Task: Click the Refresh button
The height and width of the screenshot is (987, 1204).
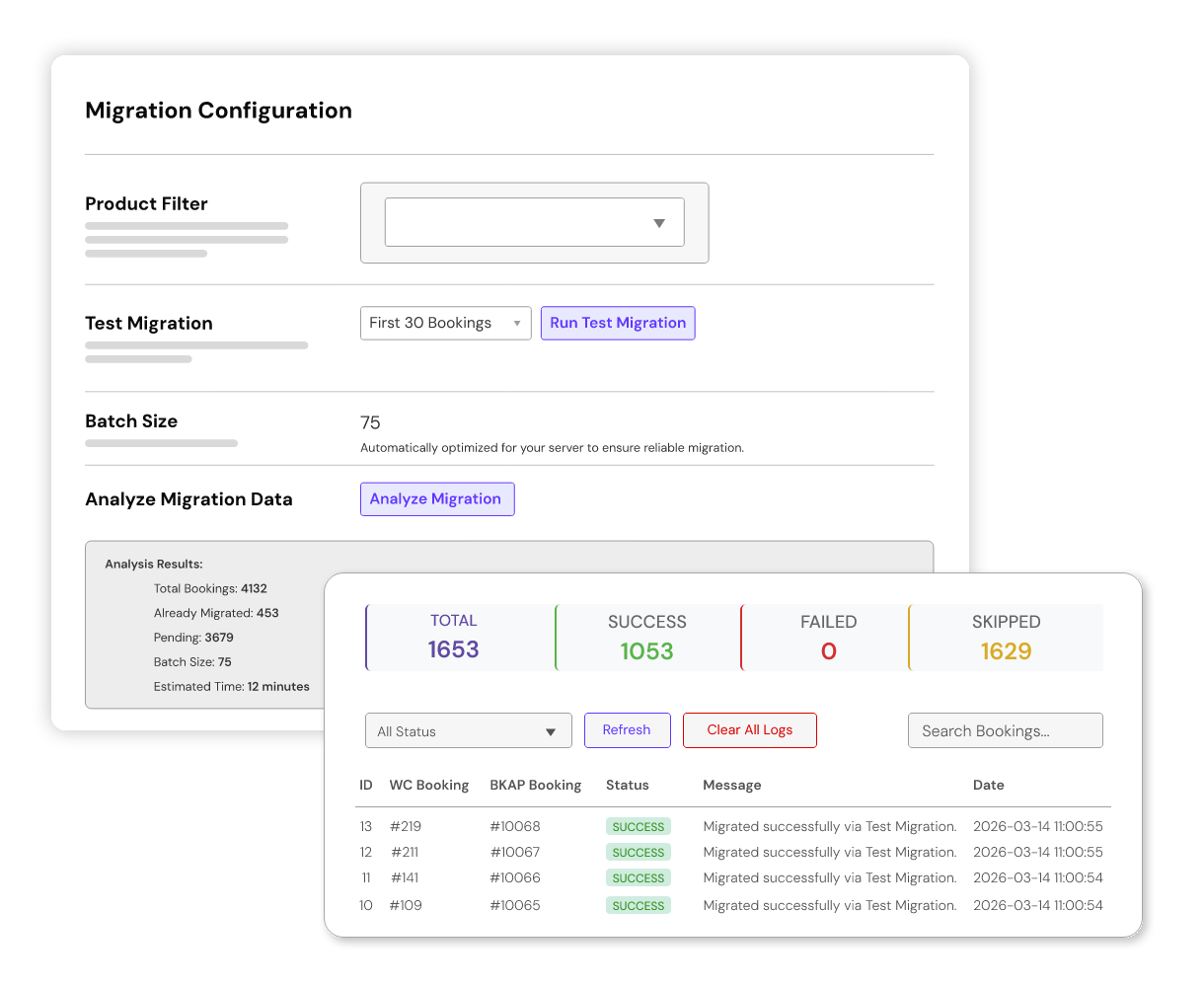Action: 627,729
